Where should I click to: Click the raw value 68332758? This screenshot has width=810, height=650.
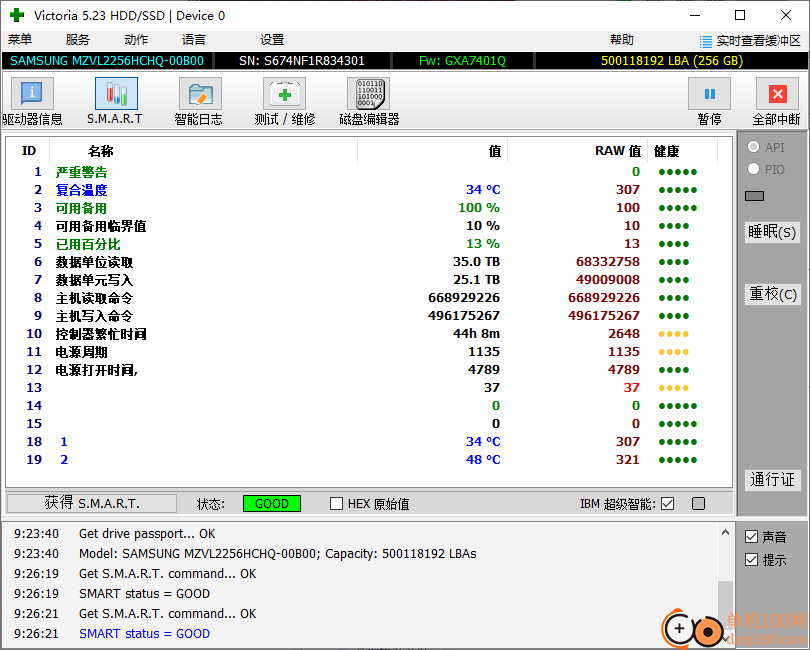608,261
